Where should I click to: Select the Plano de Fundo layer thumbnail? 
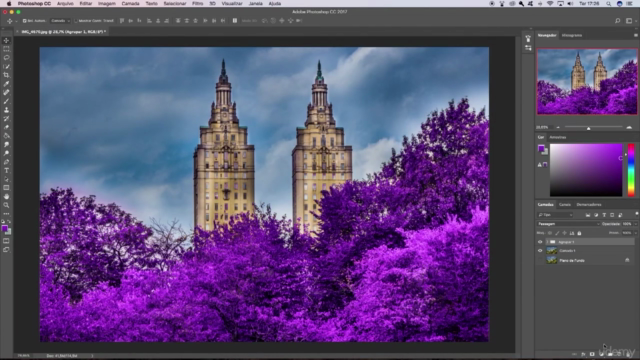click(x=552, y=260)
